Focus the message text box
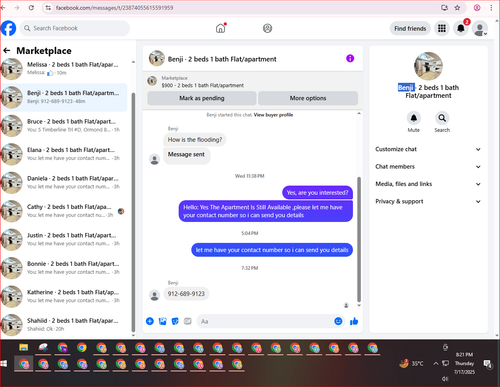Image resolution: width=500 pixels, height=387 pixels. [x=265, y=321]
